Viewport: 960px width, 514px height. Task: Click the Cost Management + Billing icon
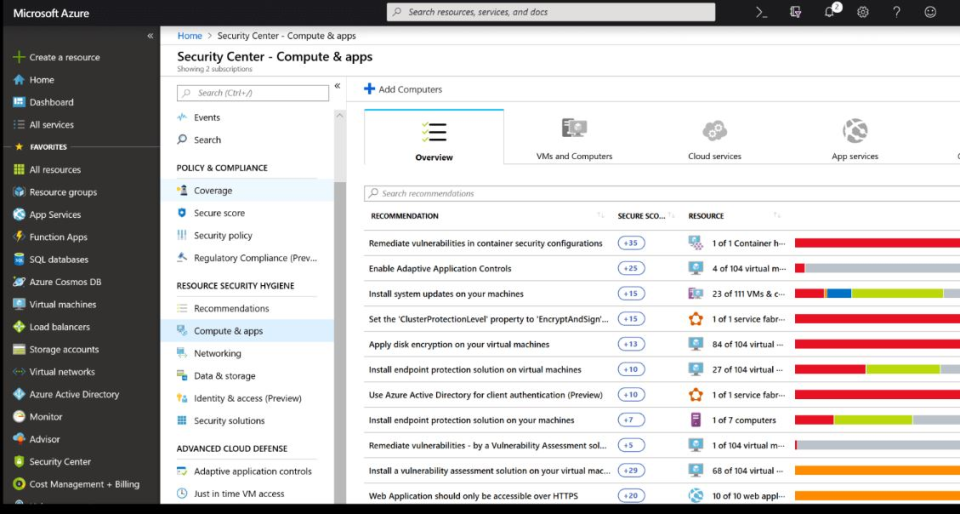[19, 484]
